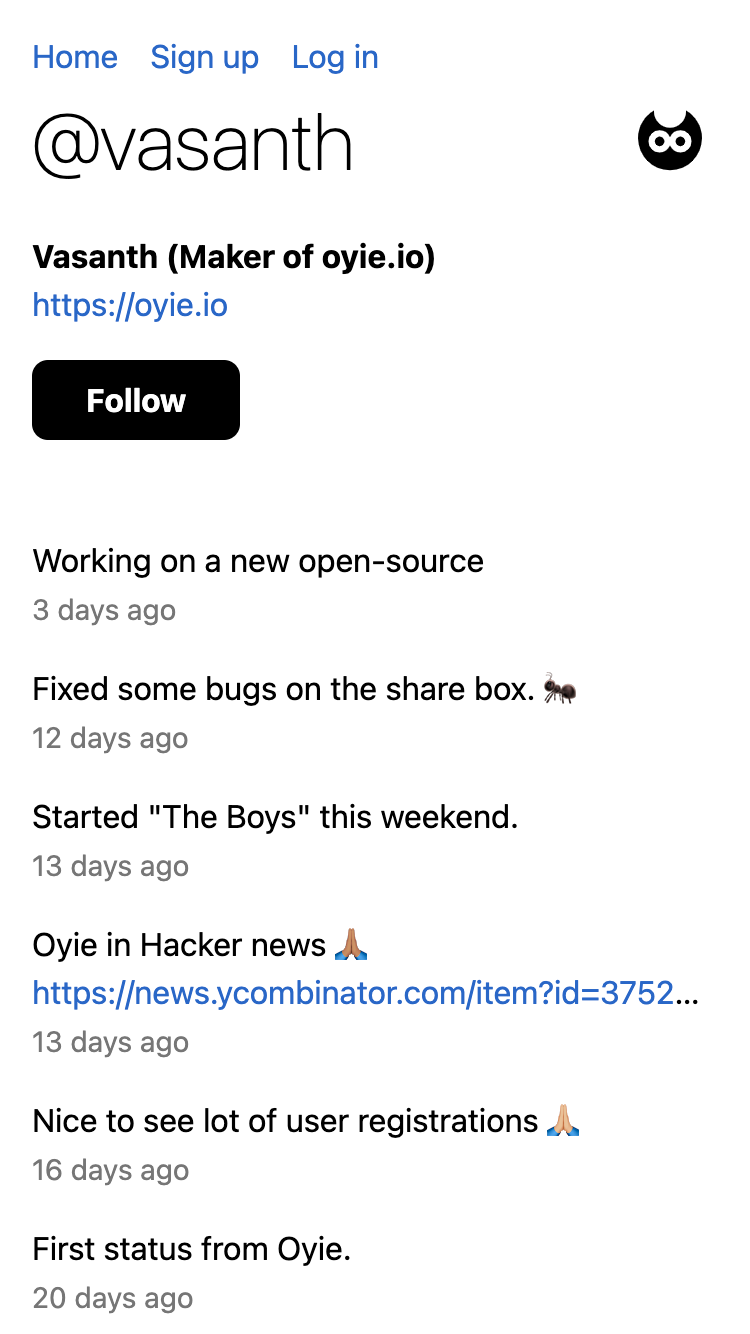Viewport: 750px width, 1334px height.
Task: Select the "Fixed some bugs on the share box" status
Action: click(x=284, y=689)
